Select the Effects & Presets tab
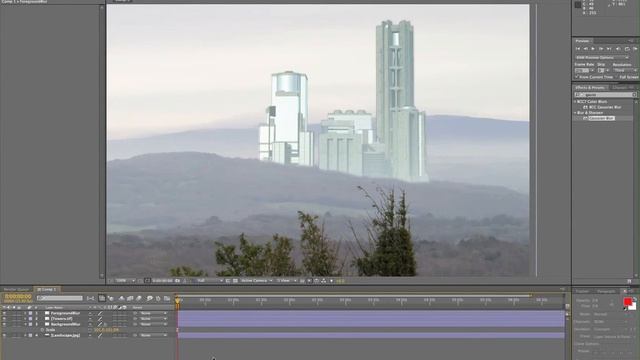 click(590, 87)
